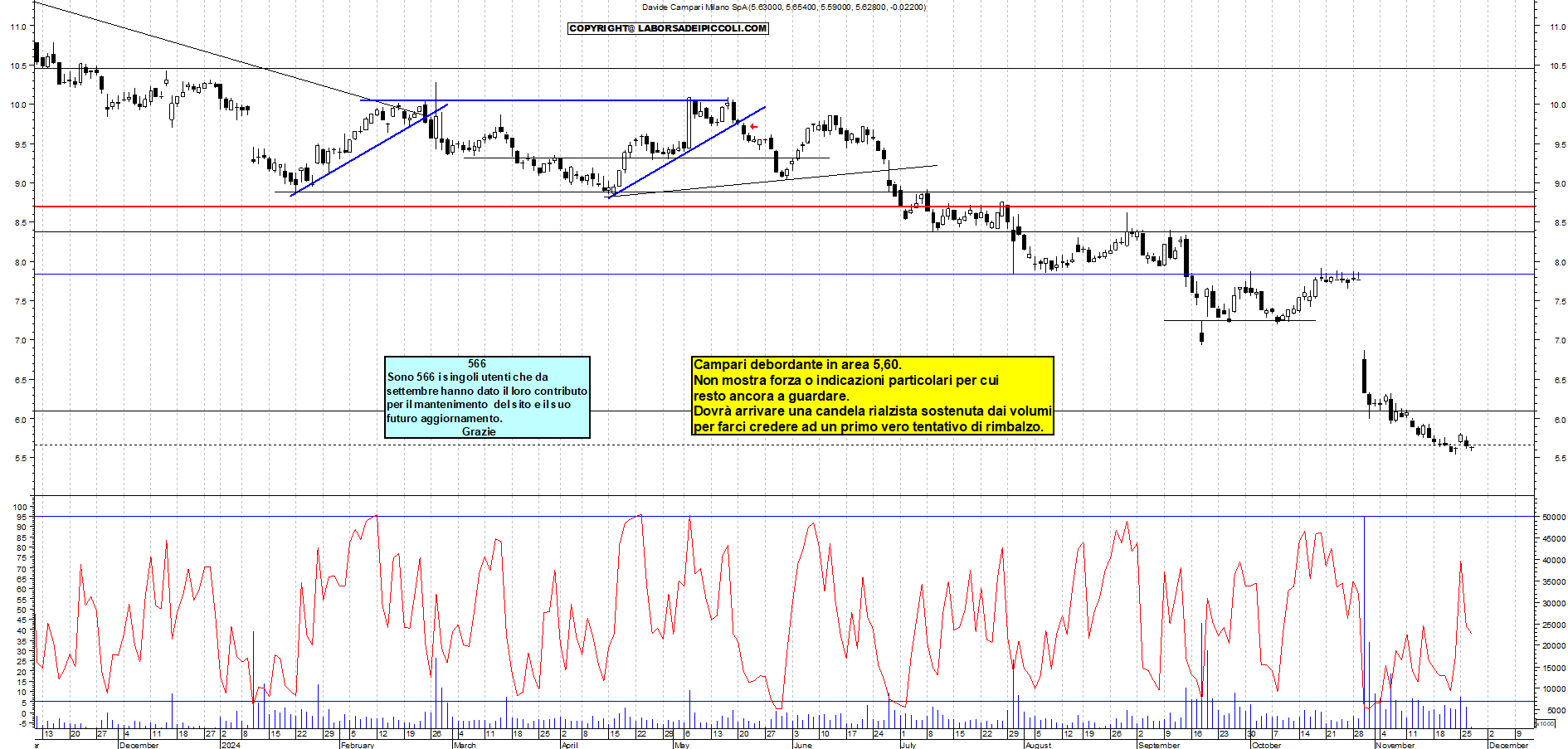This screenshot has height=749, width=1568.
Task: Click the 'September' month label
Action: click(1159, 745)
